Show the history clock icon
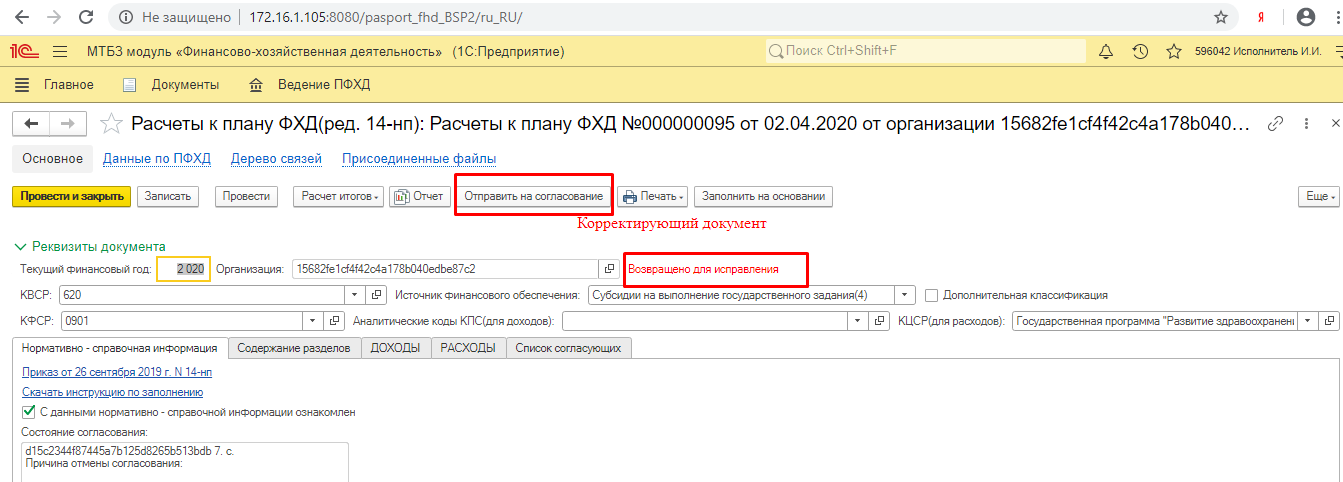1343x482 pixels. (x=1139, y=51)
